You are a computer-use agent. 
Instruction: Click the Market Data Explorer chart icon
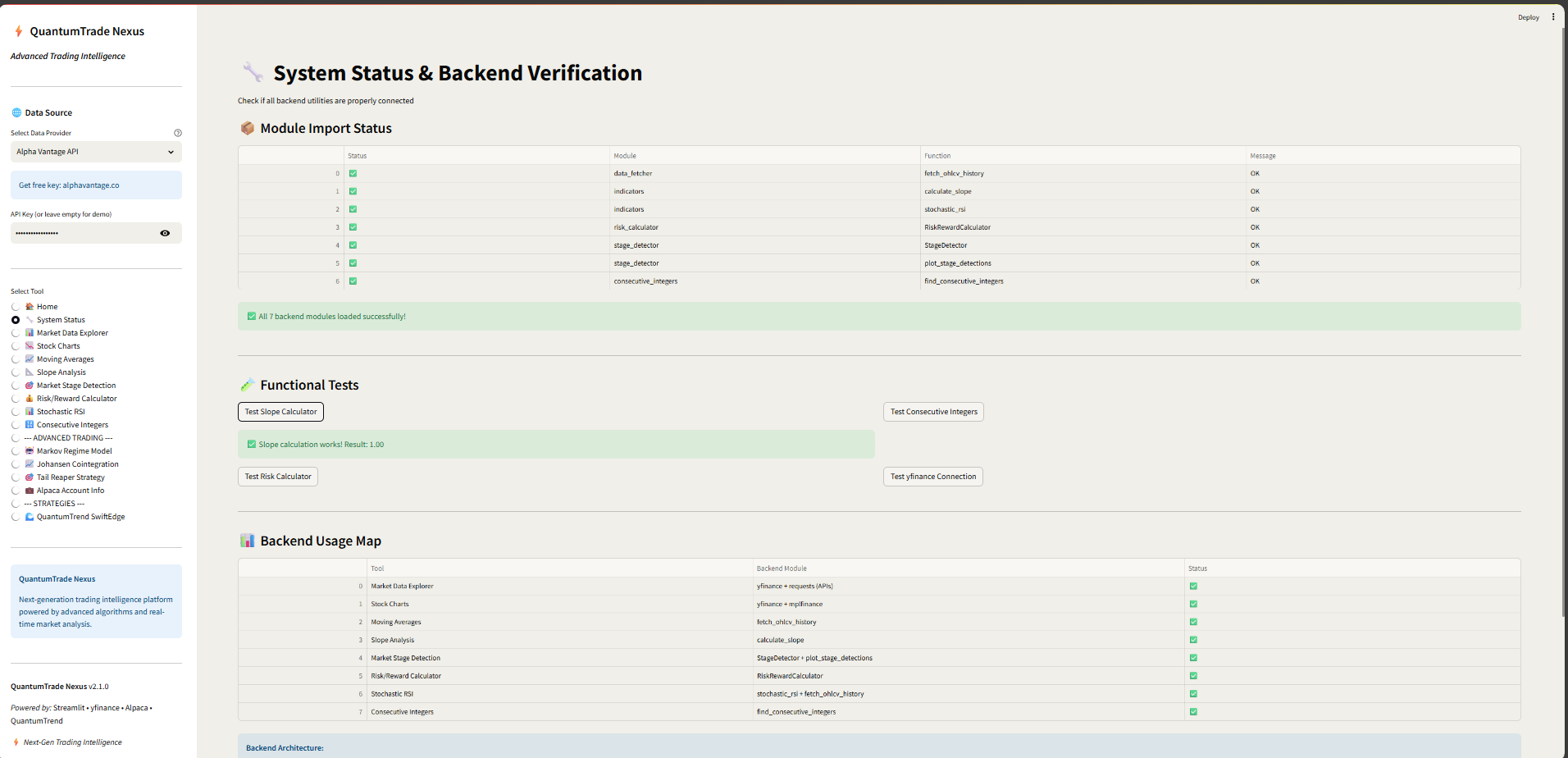point(30,333)
